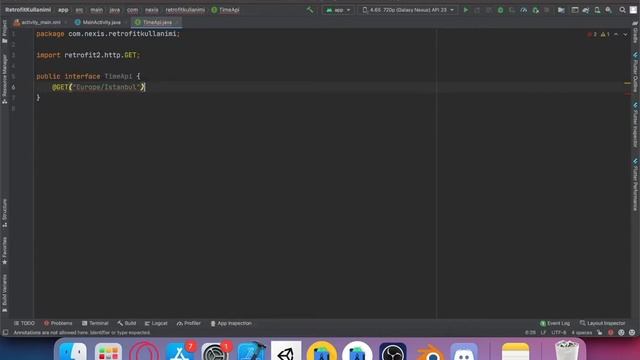Open App Store from the Dock

179,352
